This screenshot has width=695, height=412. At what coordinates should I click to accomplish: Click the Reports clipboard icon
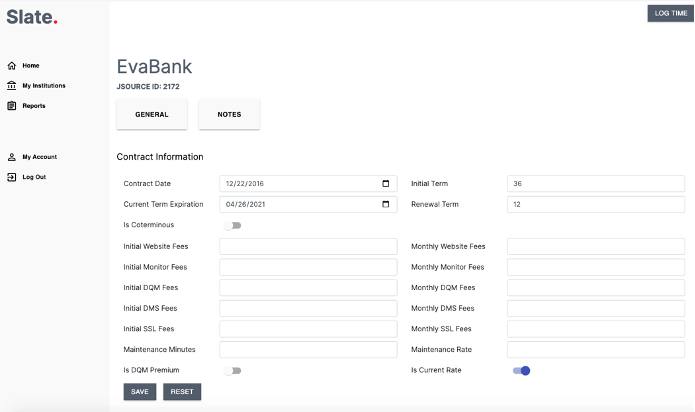pos(11,106)
